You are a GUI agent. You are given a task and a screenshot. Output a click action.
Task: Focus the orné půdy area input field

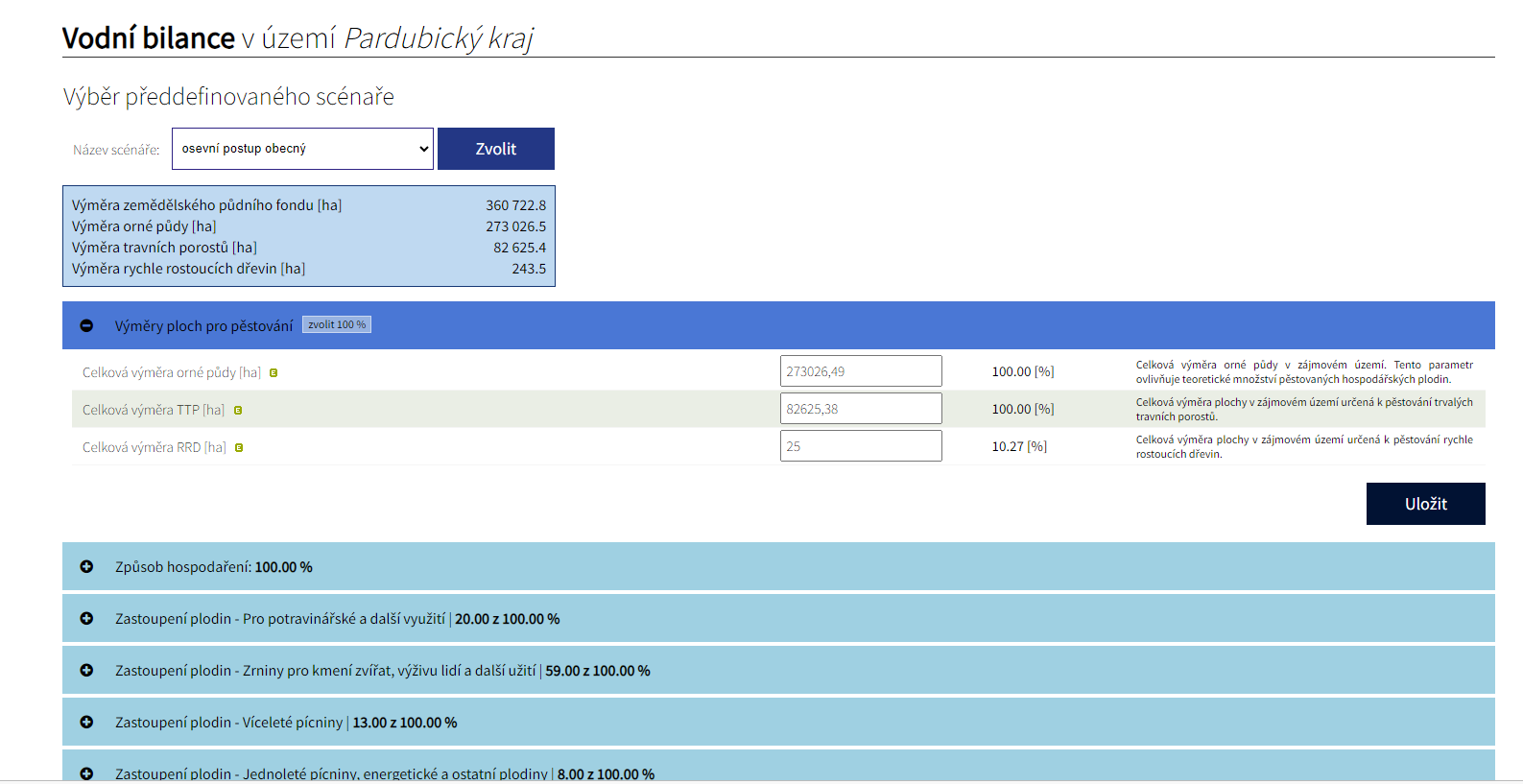tap(861, 371)
